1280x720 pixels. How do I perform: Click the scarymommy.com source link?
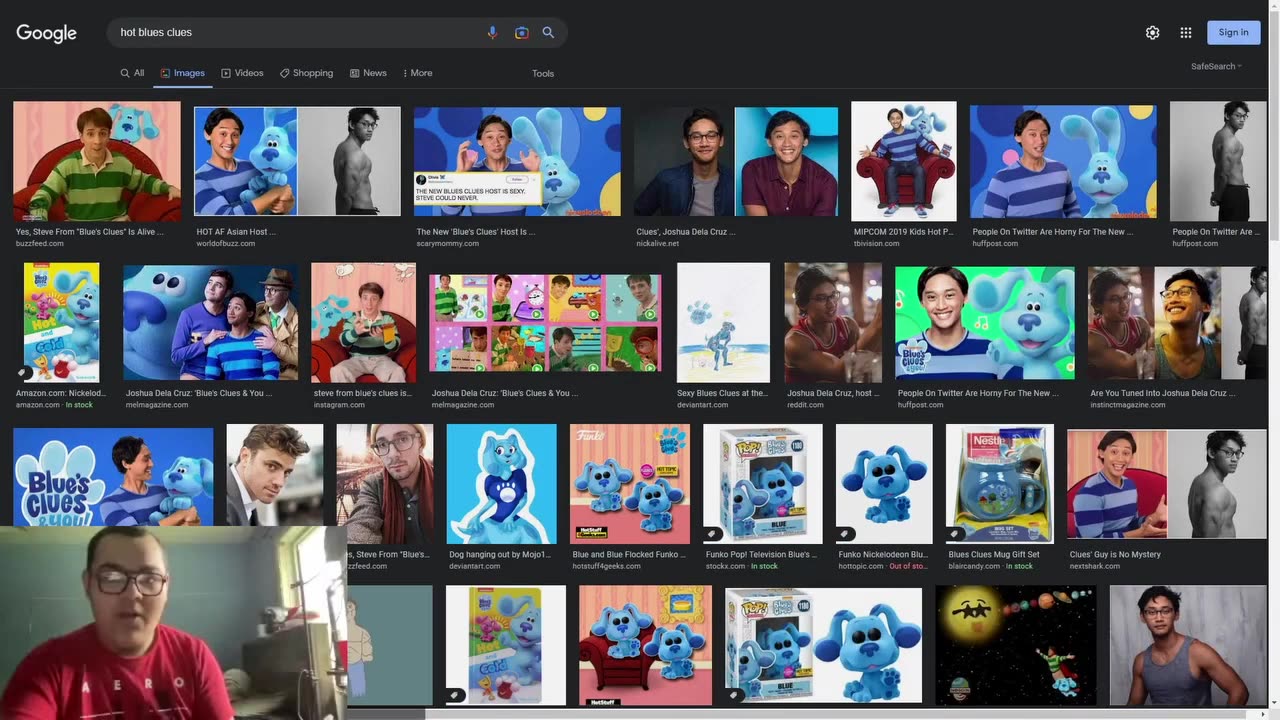click(448, 243)
